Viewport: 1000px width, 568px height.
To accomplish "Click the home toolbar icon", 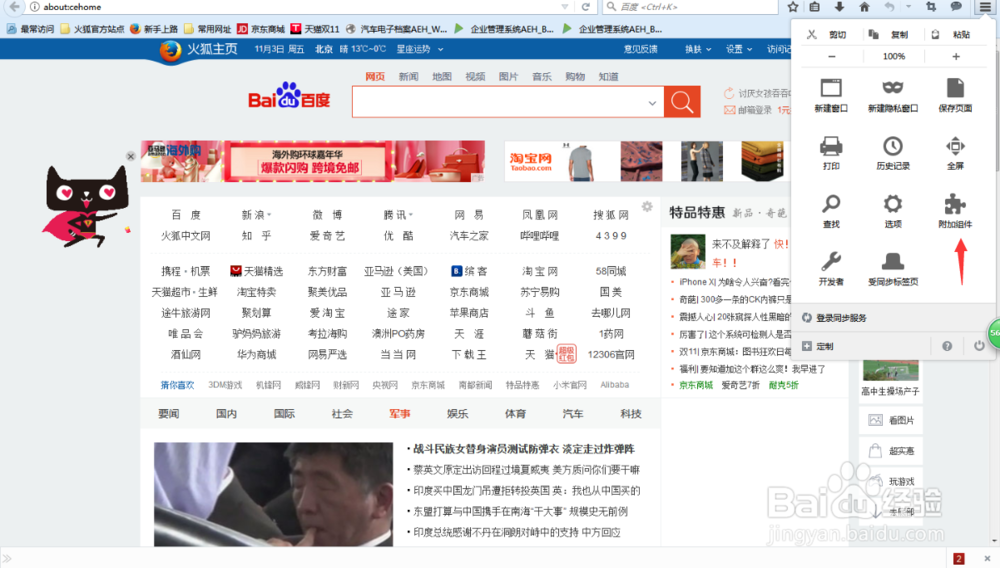I will pyautogui.click(x=864, y=7).
